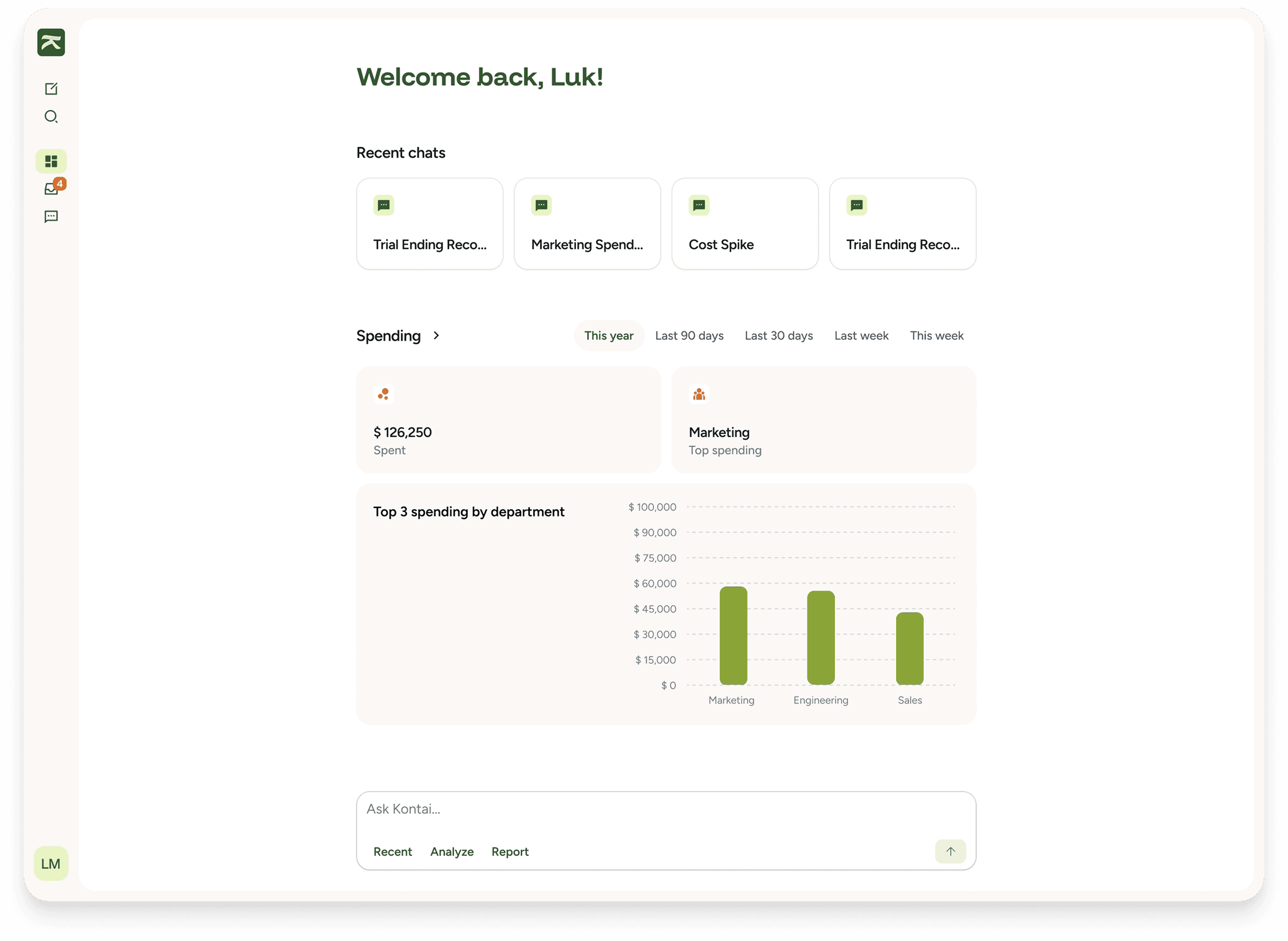Click the search magnifier icon
The image size is (1288, 941).
pyautogui.click(x=51, y=117)
